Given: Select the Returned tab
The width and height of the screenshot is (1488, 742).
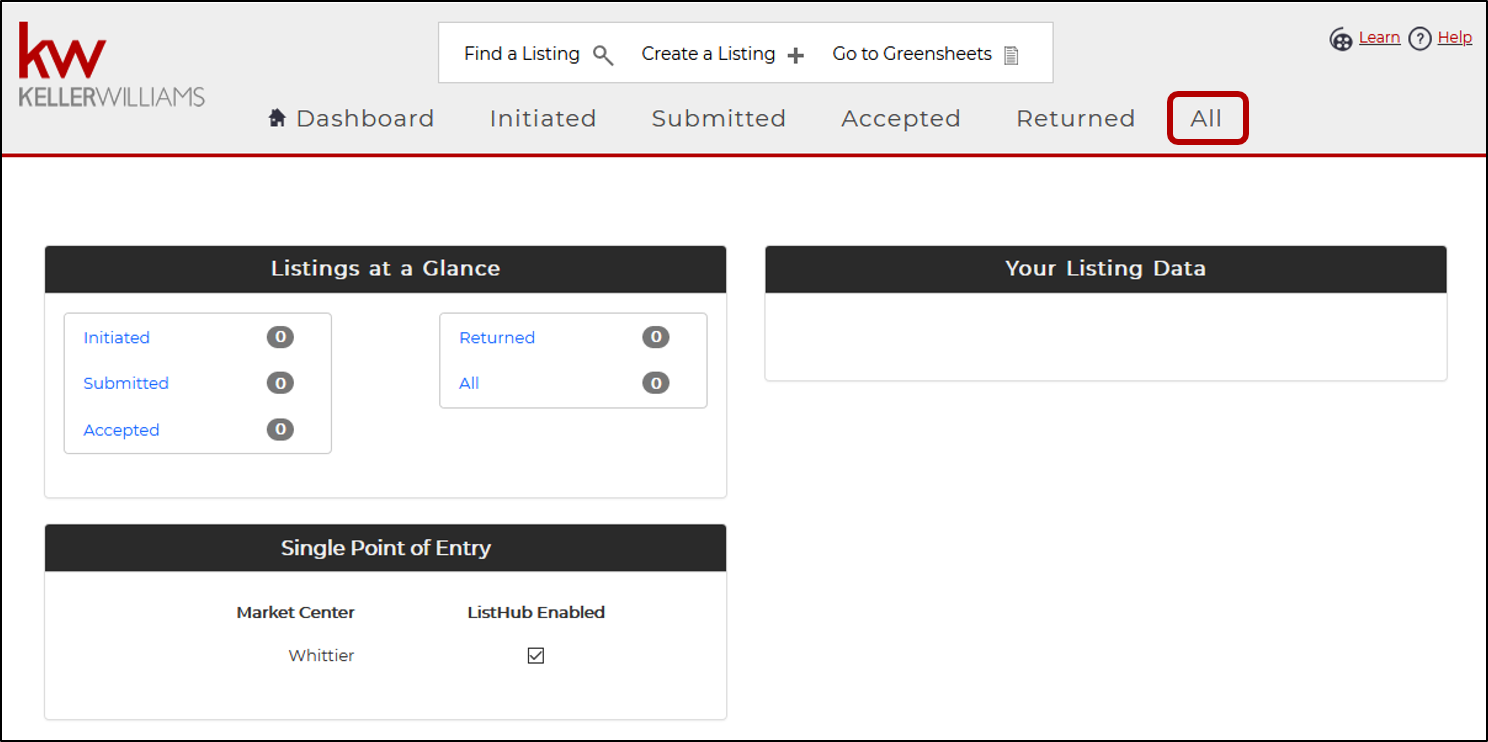Looking at the screenshot, I should (1075, 119).
